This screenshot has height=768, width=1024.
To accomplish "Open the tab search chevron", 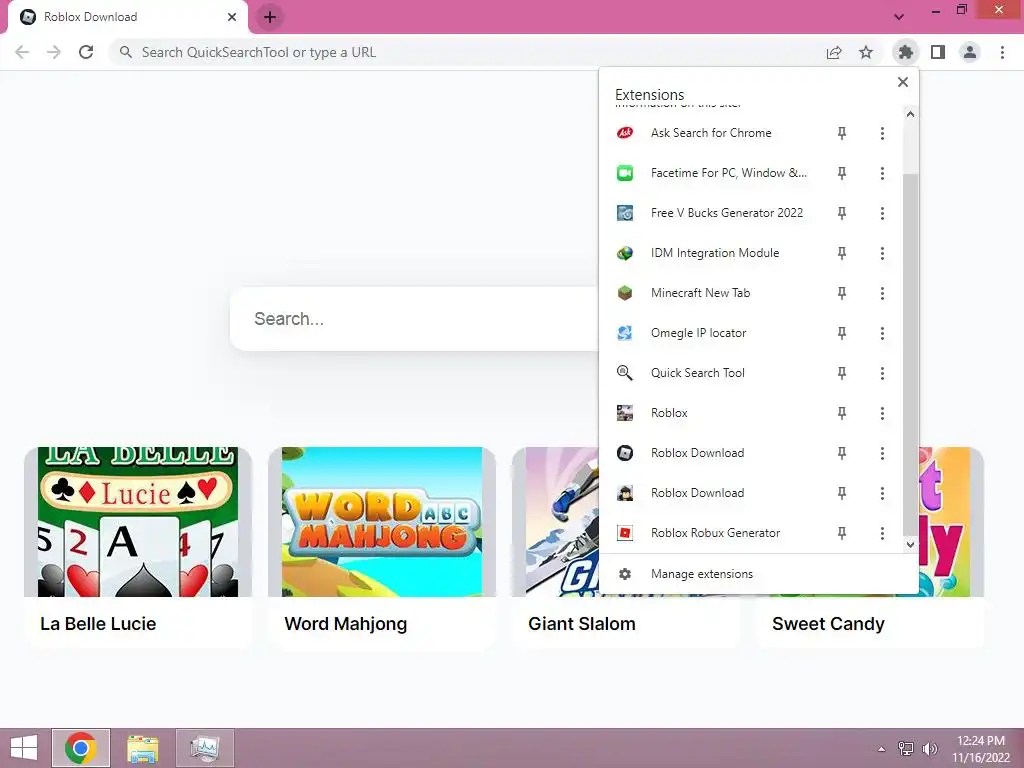I will click(899, 17).
